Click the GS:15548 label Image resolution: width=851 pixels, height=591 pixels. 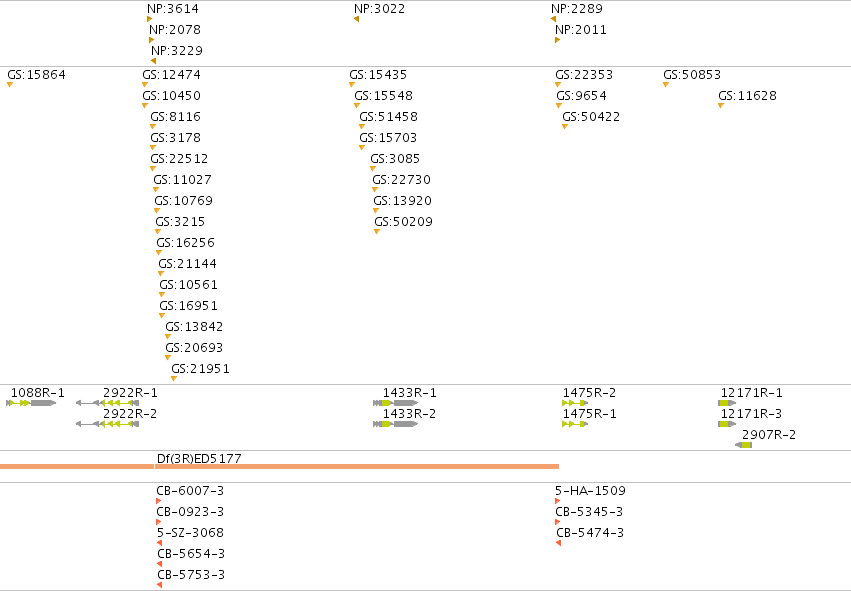(384, 96)
